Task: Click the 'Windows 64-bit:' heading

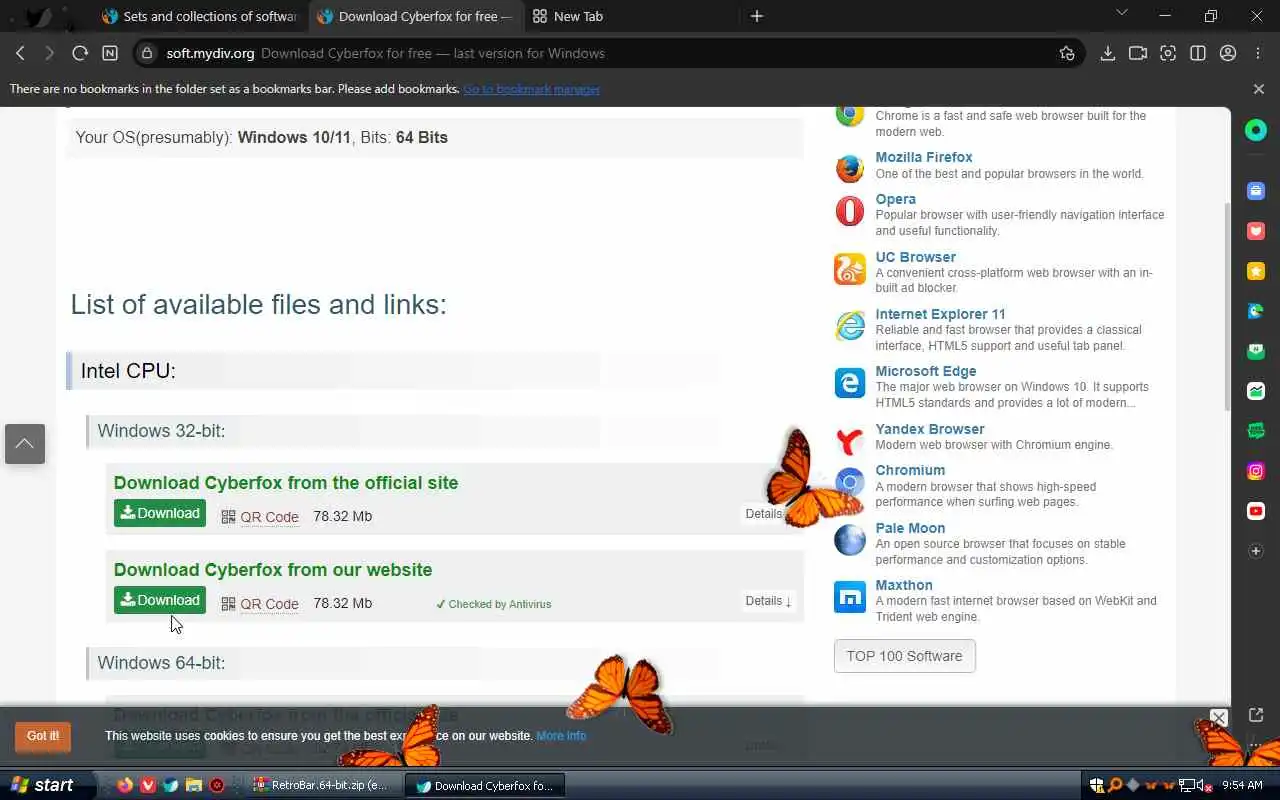Action: click(161, 662)
